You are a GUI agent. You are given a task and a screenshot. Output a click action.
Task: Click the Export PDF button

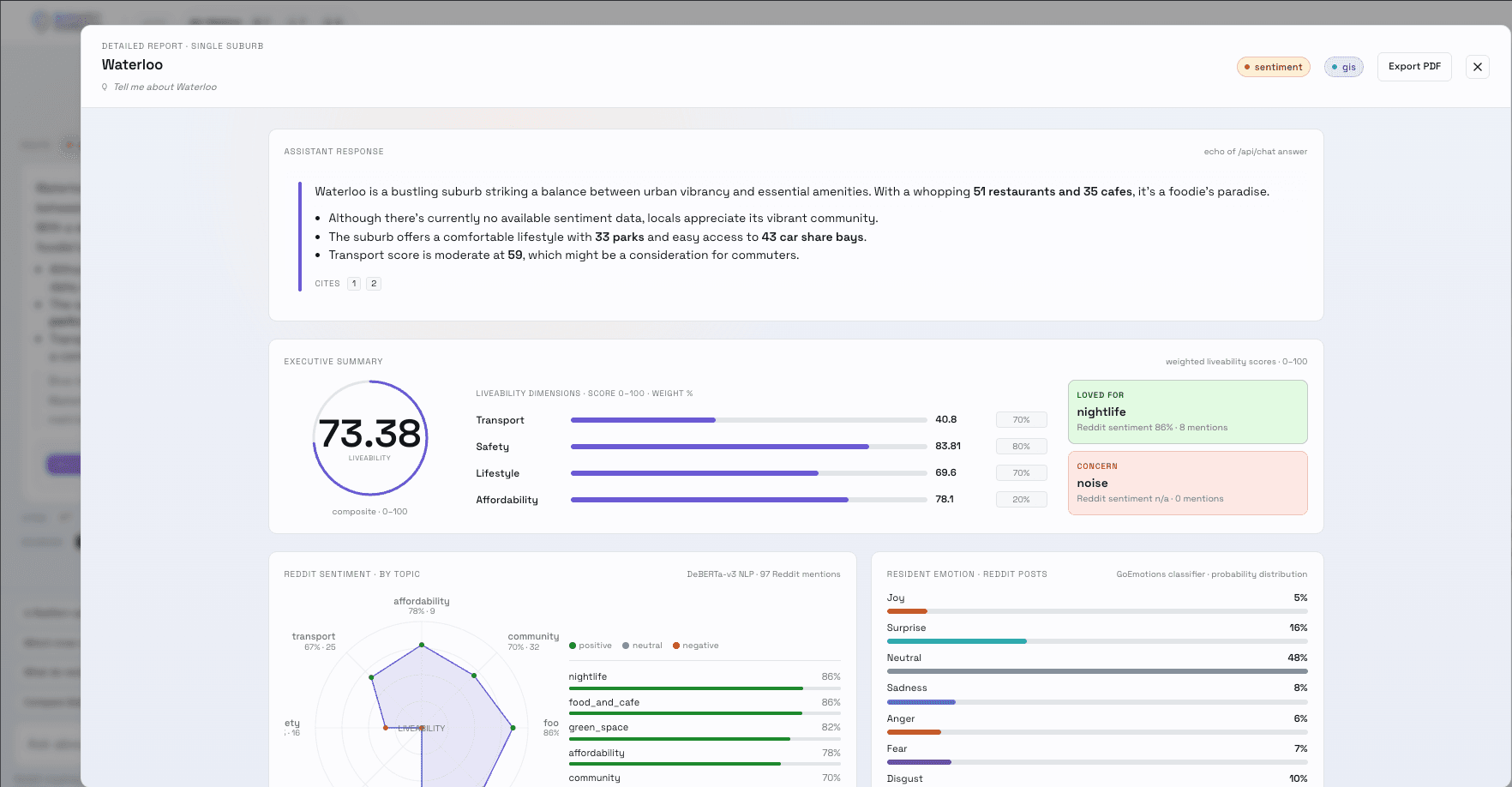click(1414, 67)
